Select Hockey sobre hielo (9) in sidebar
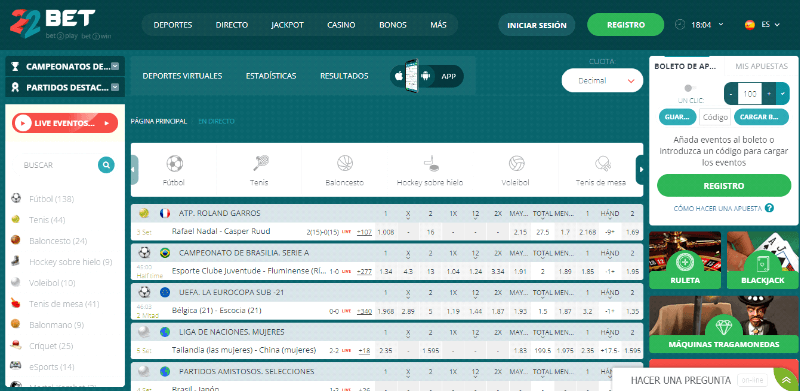 tap(70, 262)
